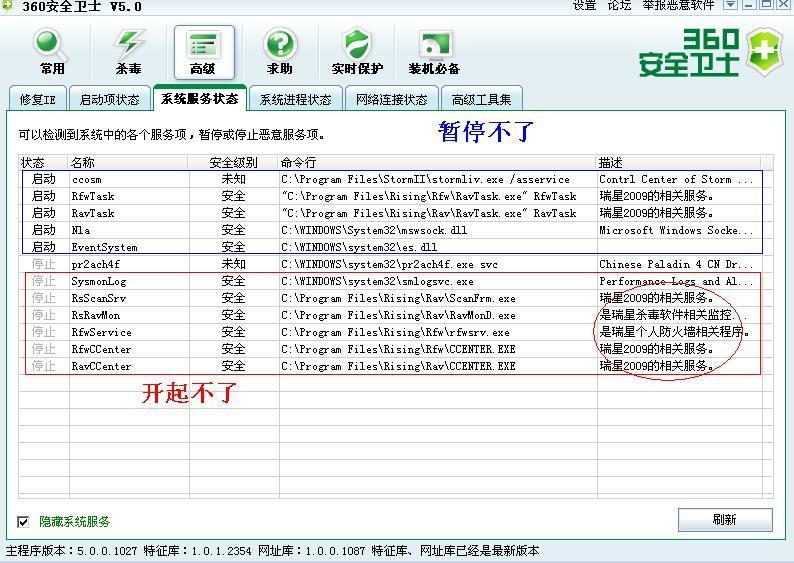Click the 举报恶意软件 link
794x563 pixels.
click(678, 5)
